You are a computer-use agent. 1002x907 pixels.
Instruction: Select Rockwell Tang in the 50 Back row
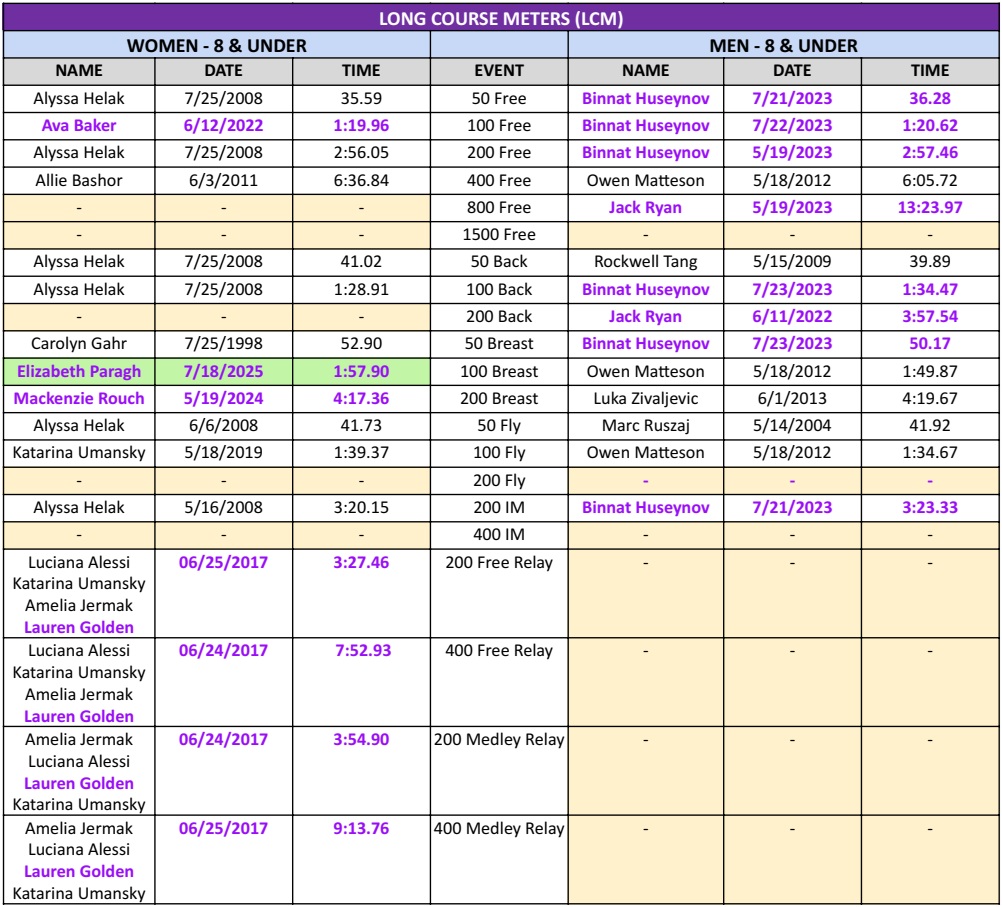[645, 262]
